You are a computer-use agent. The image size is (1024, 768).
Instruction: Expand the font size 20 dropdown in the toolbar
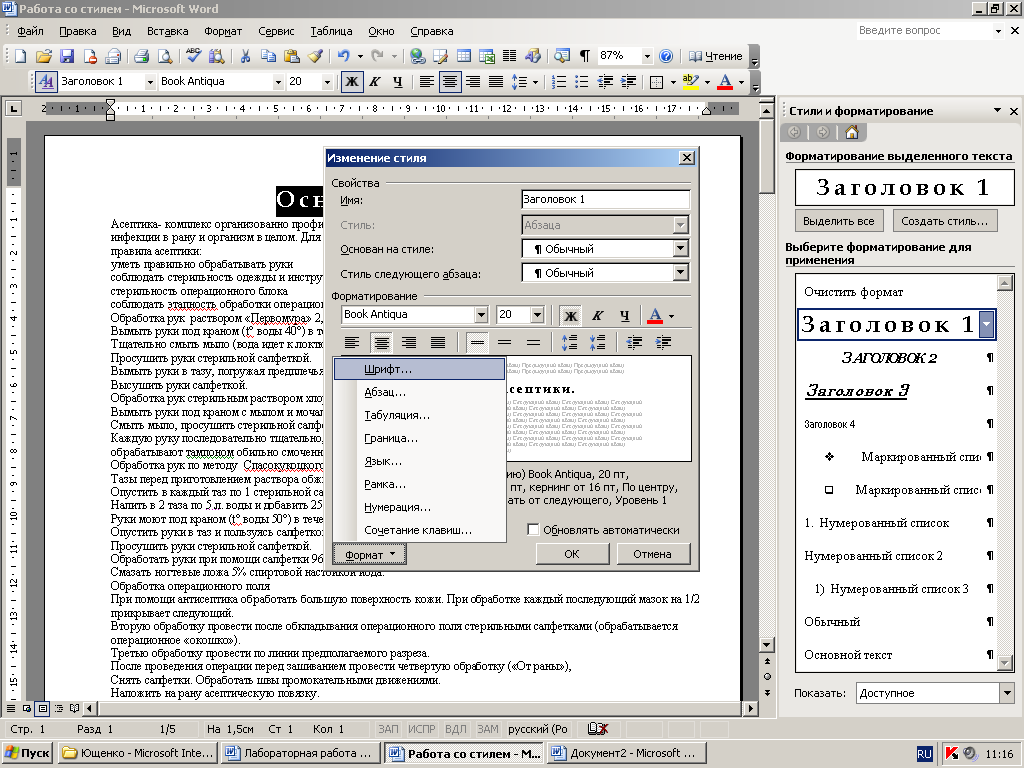tap(327, 82)
